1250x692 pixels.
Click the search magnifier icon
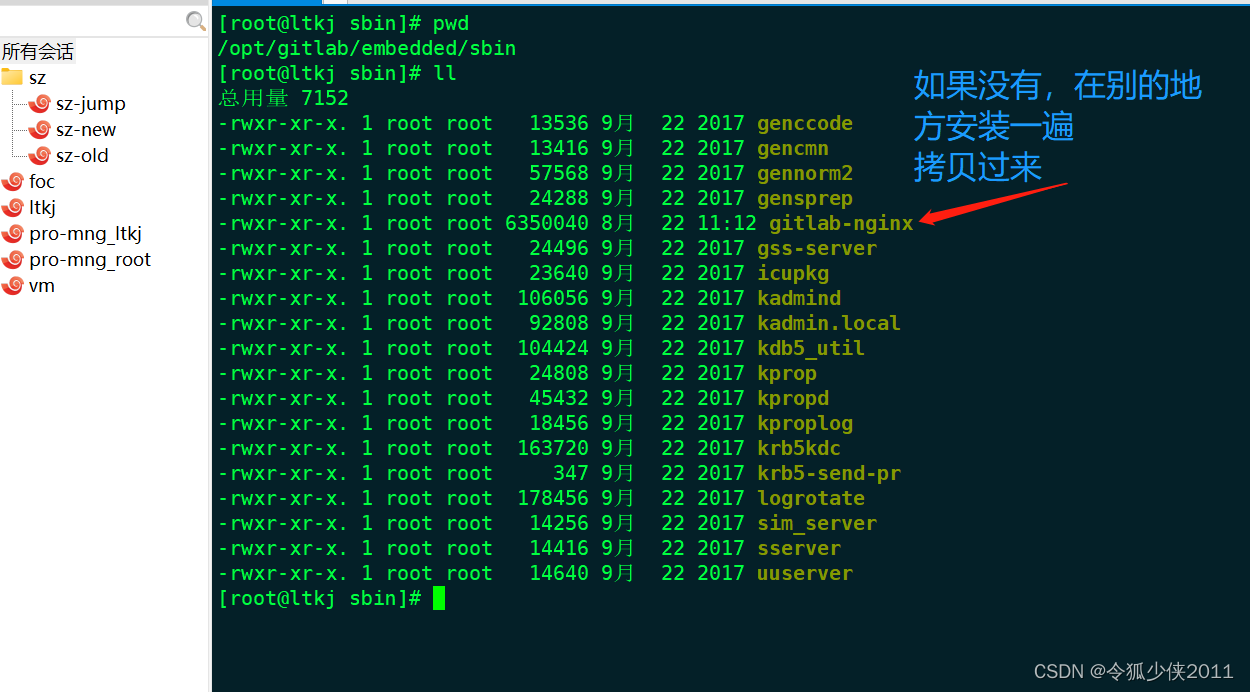(195, 19)
